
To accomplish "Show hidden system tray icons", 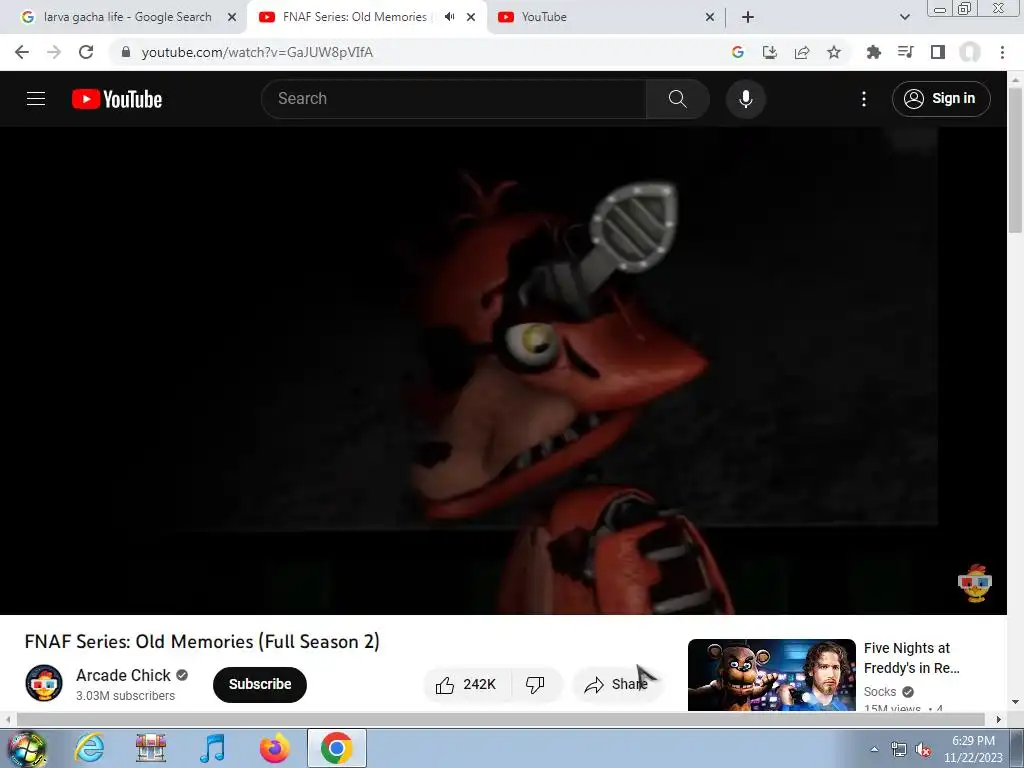I will click(x=874, y=749).
